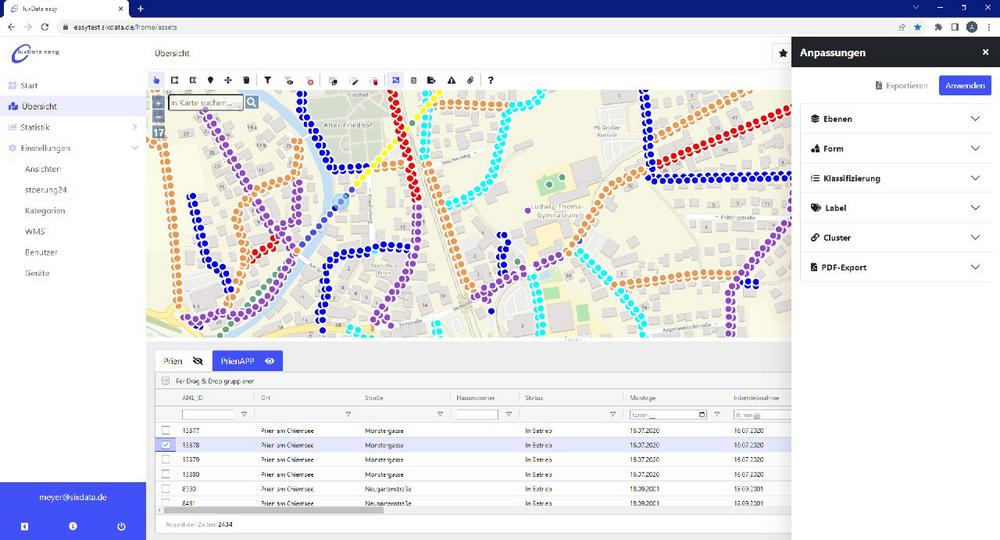1000x540 pixels.
Task: Select the location pin marker tool
Action: point(210,80)
